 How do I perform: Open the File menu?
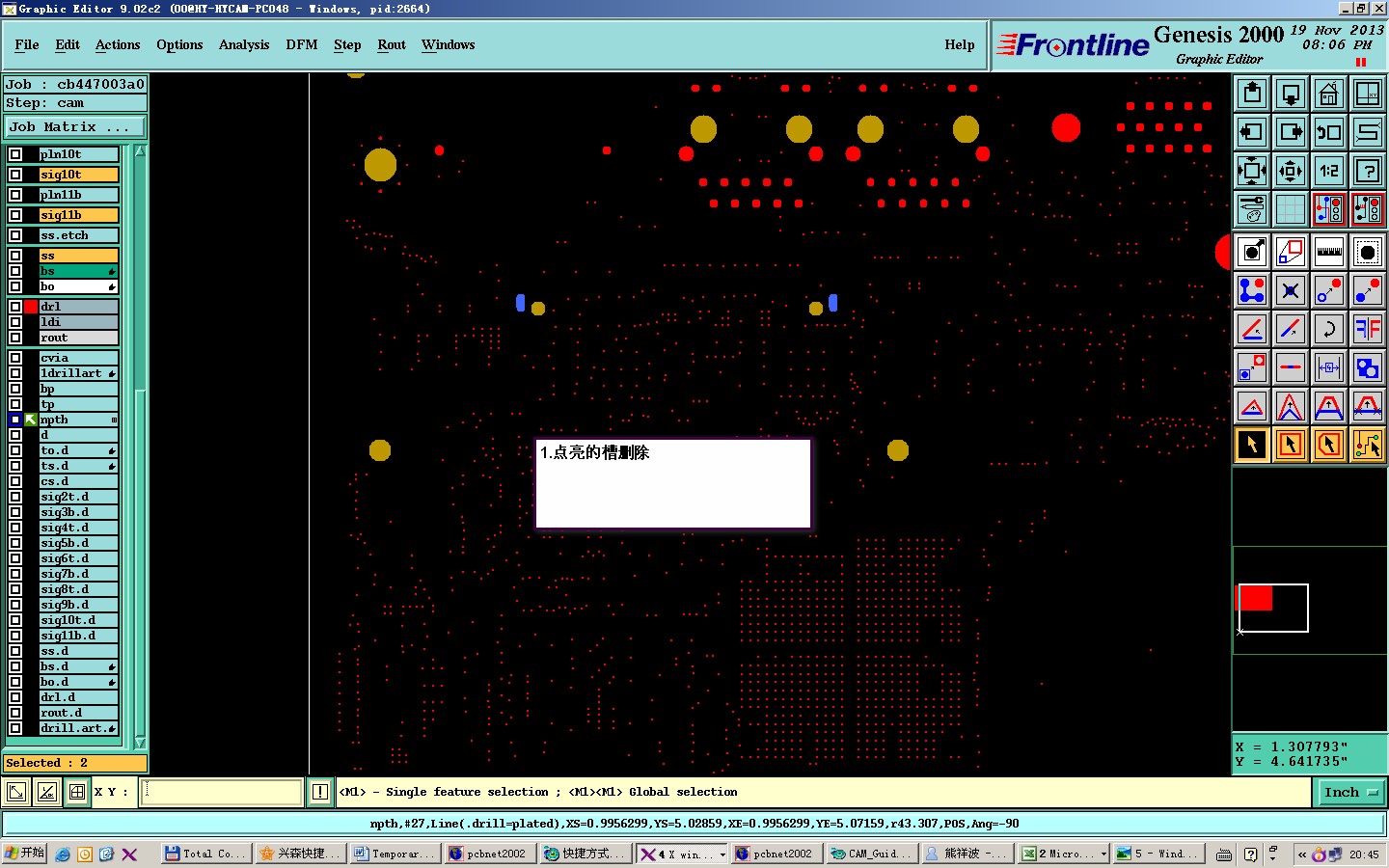[27, 45]
